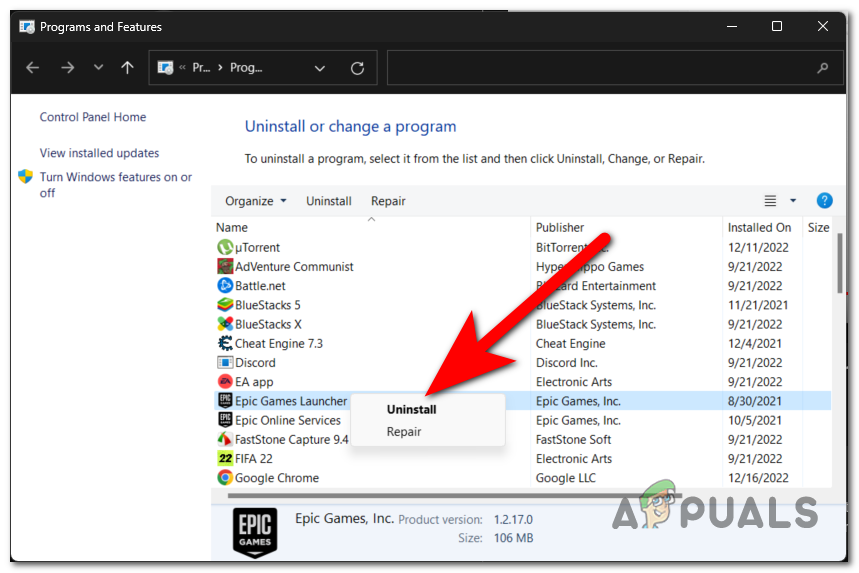
Task: Sort by the Name column header
Action: click(x=232, y=227)
